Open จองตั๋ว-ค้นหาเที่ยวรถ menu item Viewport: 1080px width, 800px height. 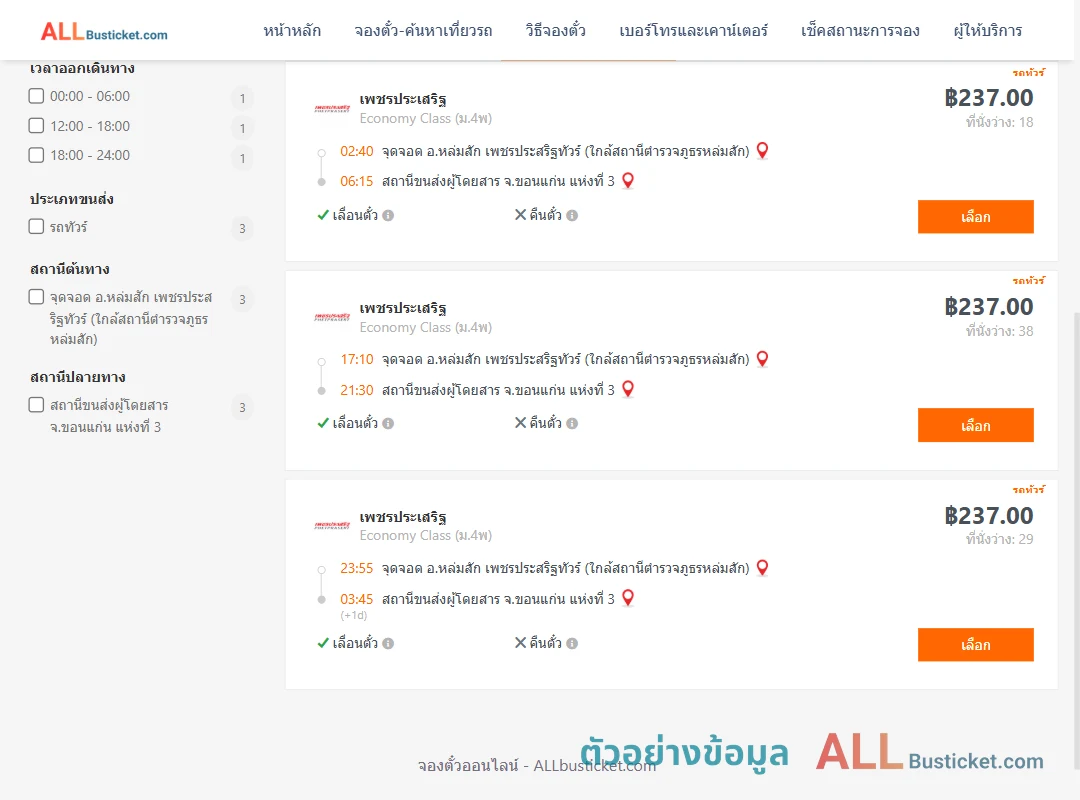tap(424, 31)
